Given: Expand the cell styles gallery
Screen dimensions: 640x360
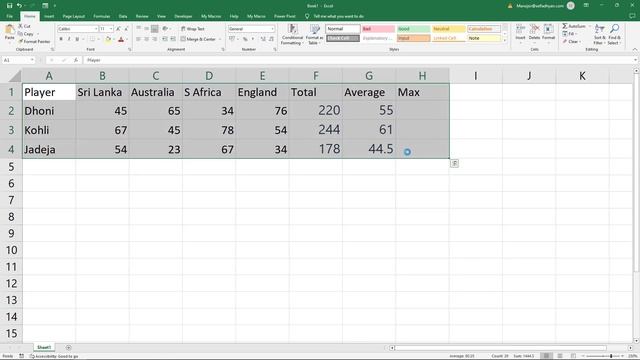Looking at the screenshot, I should [x=505, y=40].
